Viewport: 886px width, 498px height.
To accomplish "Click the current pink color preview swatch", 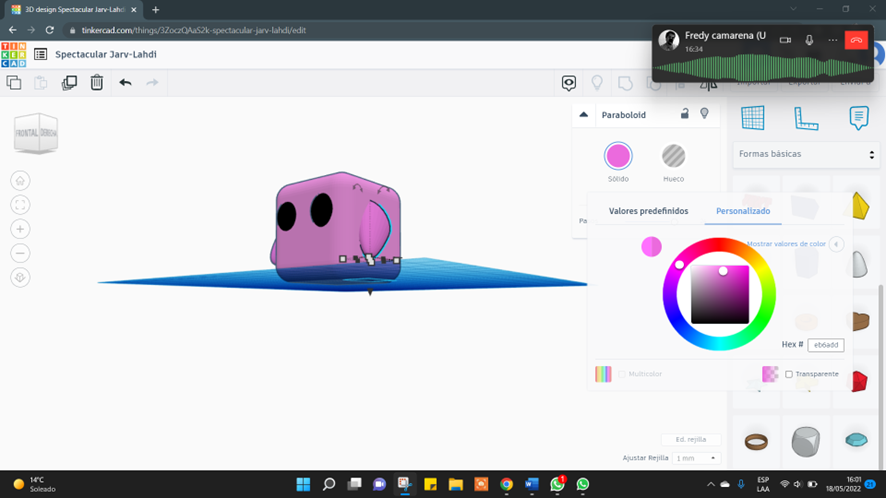I will coord(651,246).
